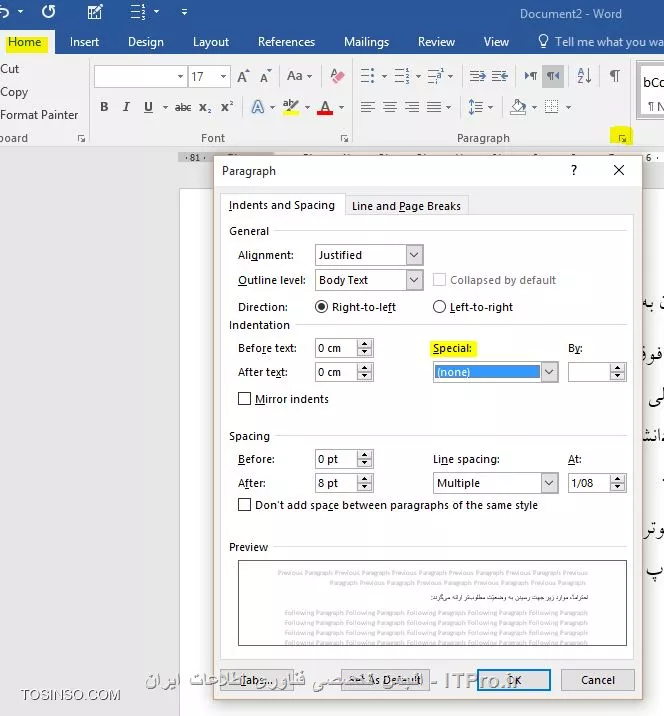The height and width of the screenshot is (716, 664).
Task: Apply text highlight color
Action: pyautogui.click(x=290, y=107)
